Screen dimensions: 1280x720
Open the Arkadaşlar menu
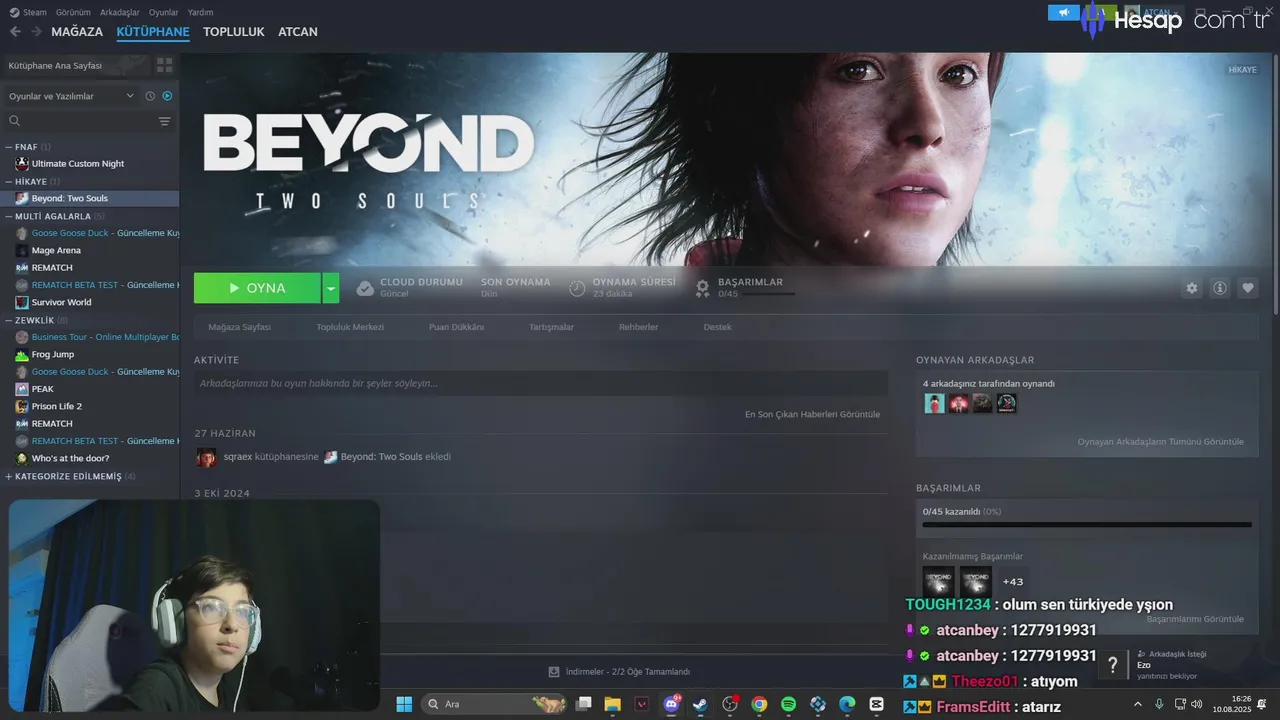(x=120, y=12)
